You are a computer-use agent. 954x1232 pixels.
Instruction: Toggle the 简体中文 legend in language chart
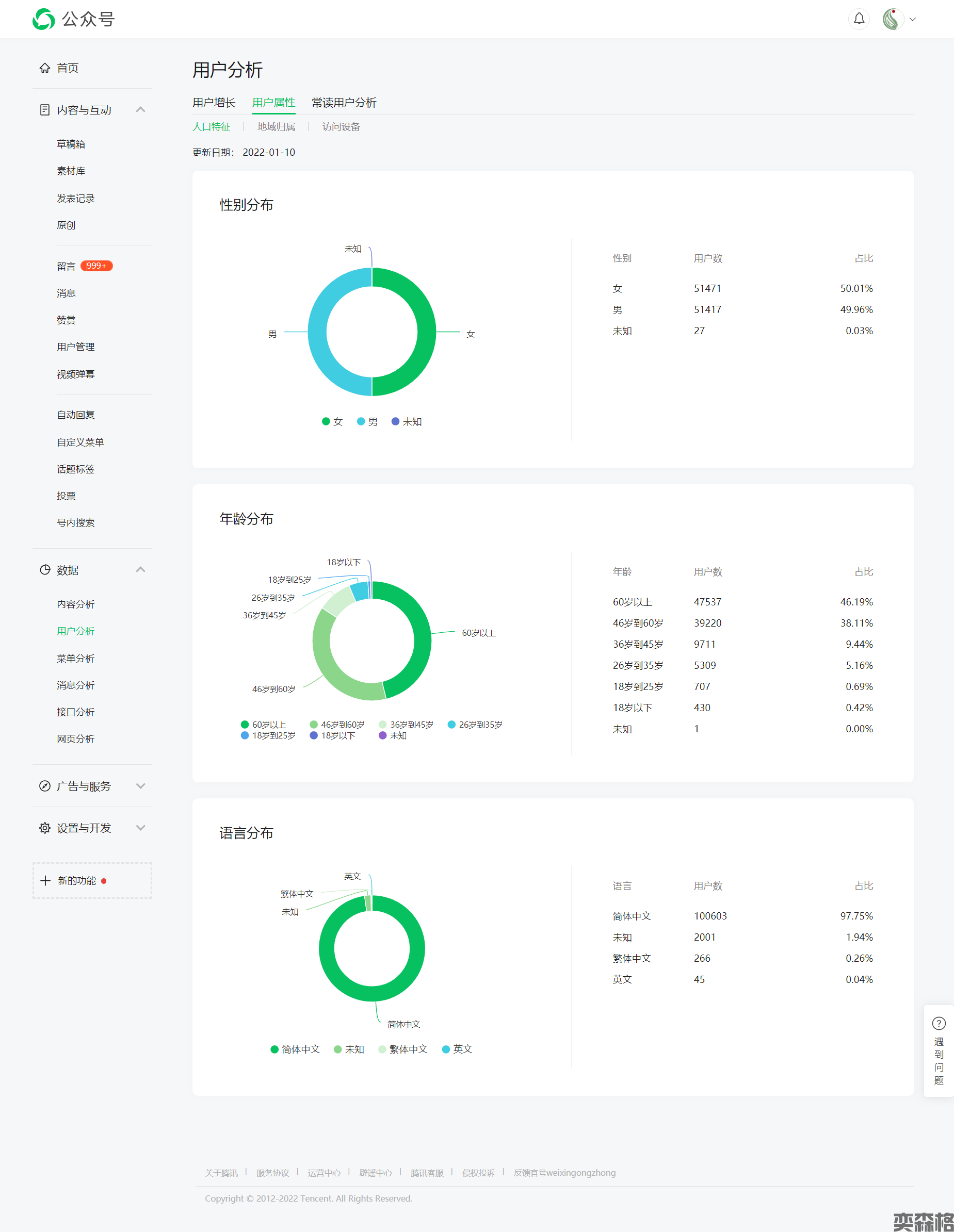pos(295,1049)
